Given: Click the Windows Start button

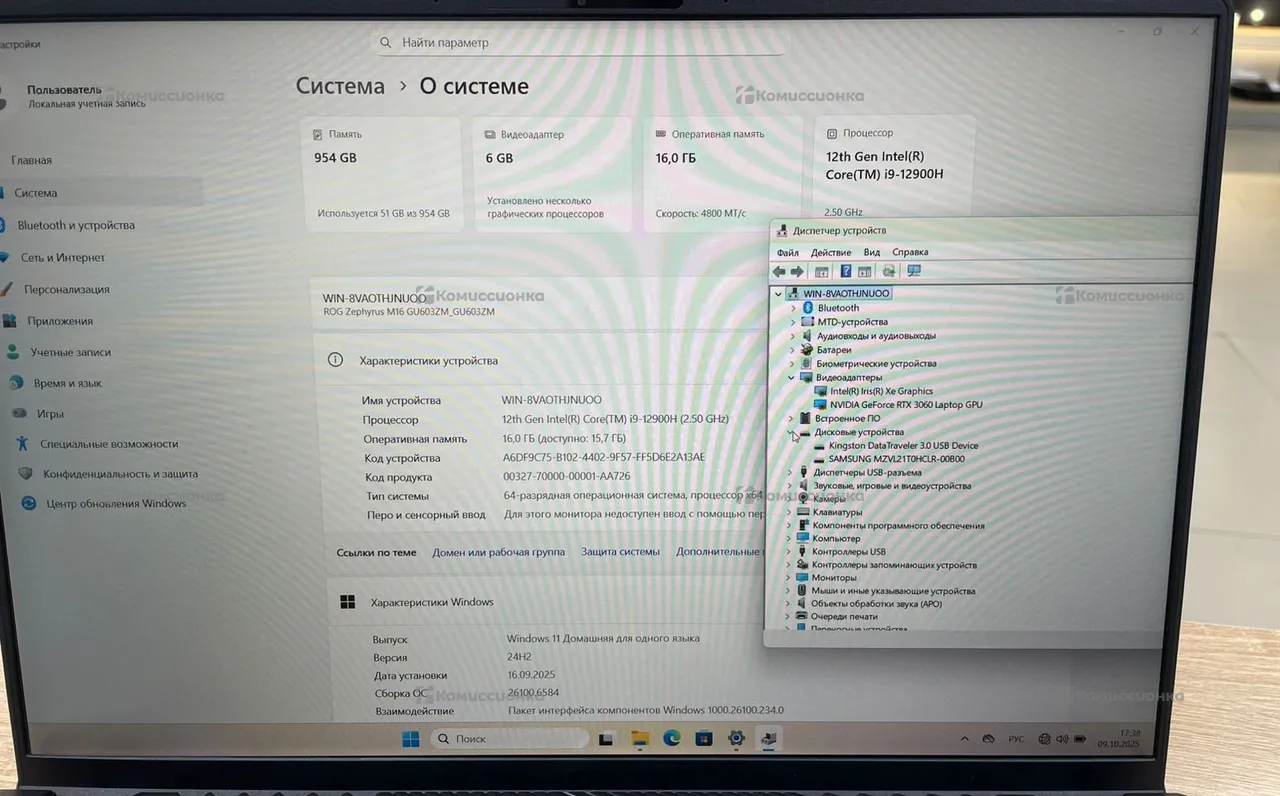Looking at the screenshot, I should 410,739.
